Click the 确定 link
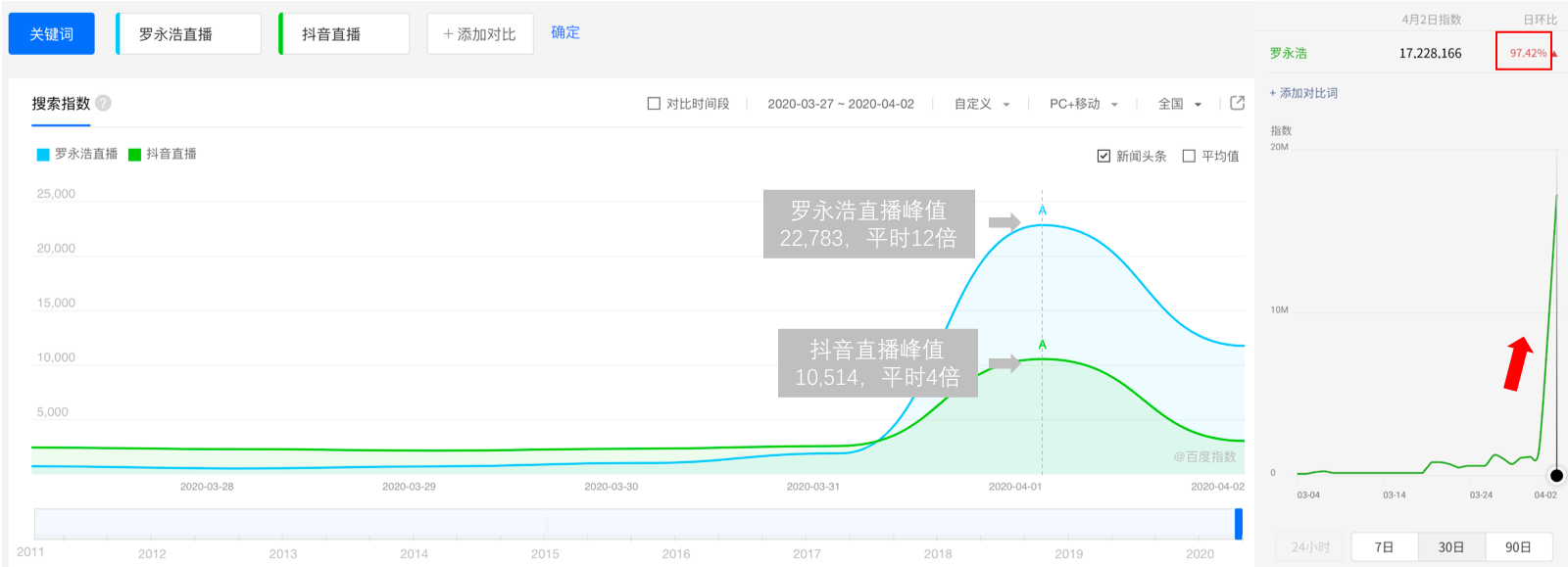 (x=565, y=32)
